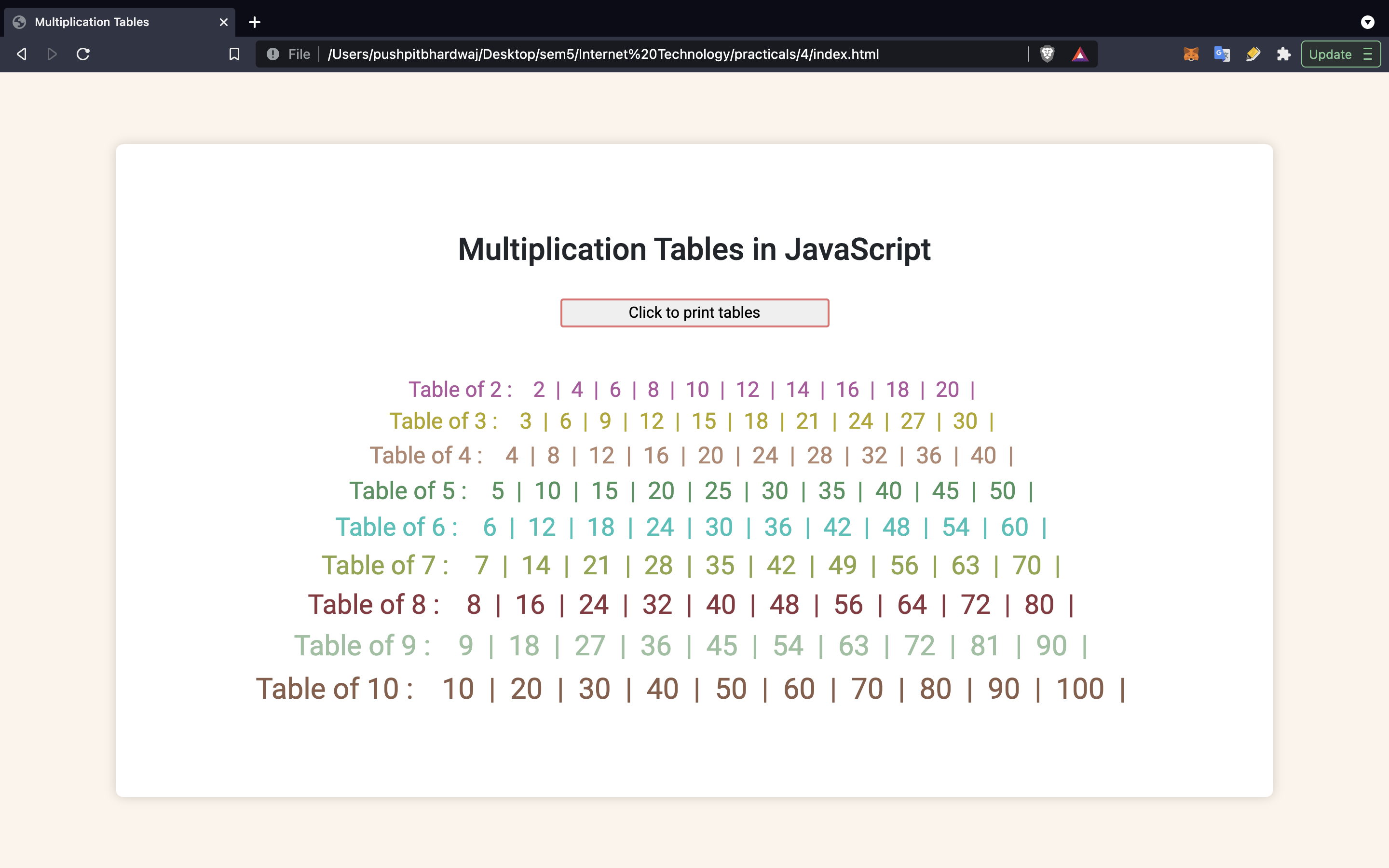Open the Google Translate extension
Image resolution: width=1389 pixels, height=868 pixels.
tap(1222, 54)
